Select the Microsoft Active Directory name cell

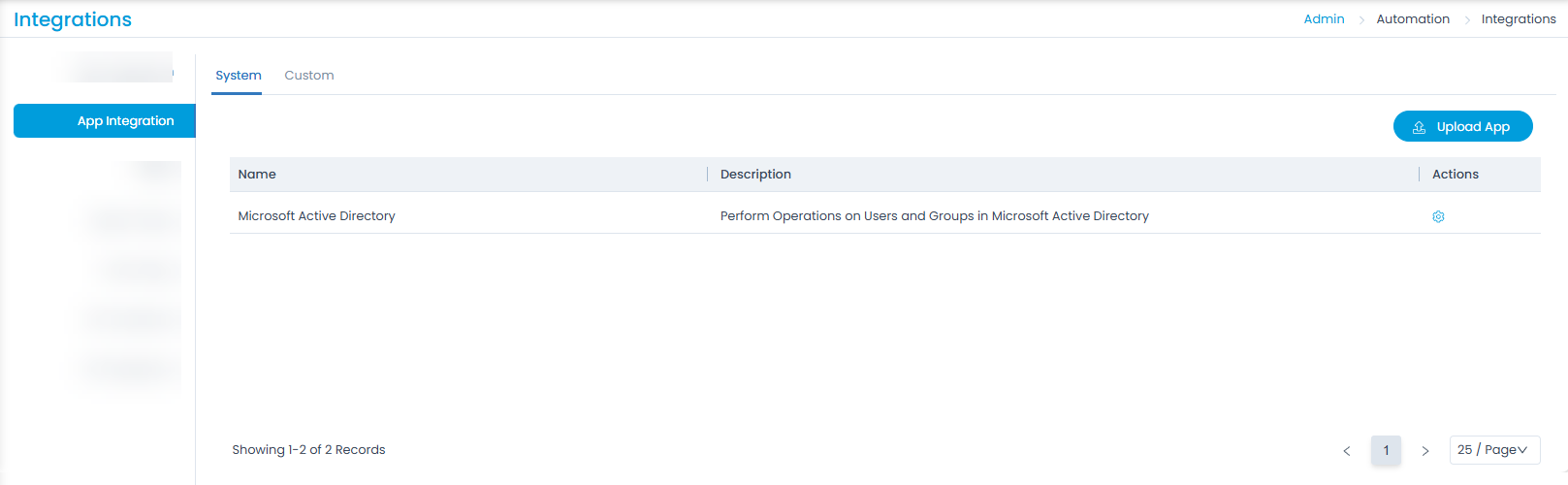click(316, 215)
